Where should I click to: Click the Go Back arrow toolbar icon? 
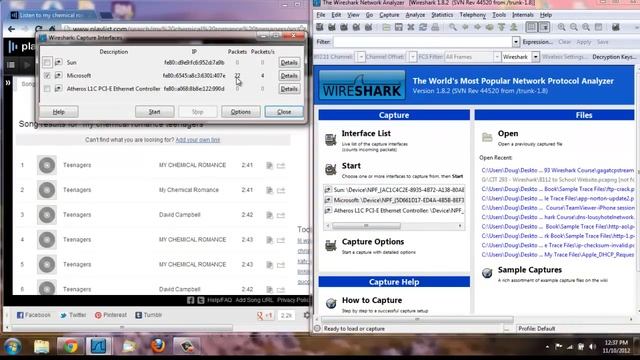(x=465, y=27)
